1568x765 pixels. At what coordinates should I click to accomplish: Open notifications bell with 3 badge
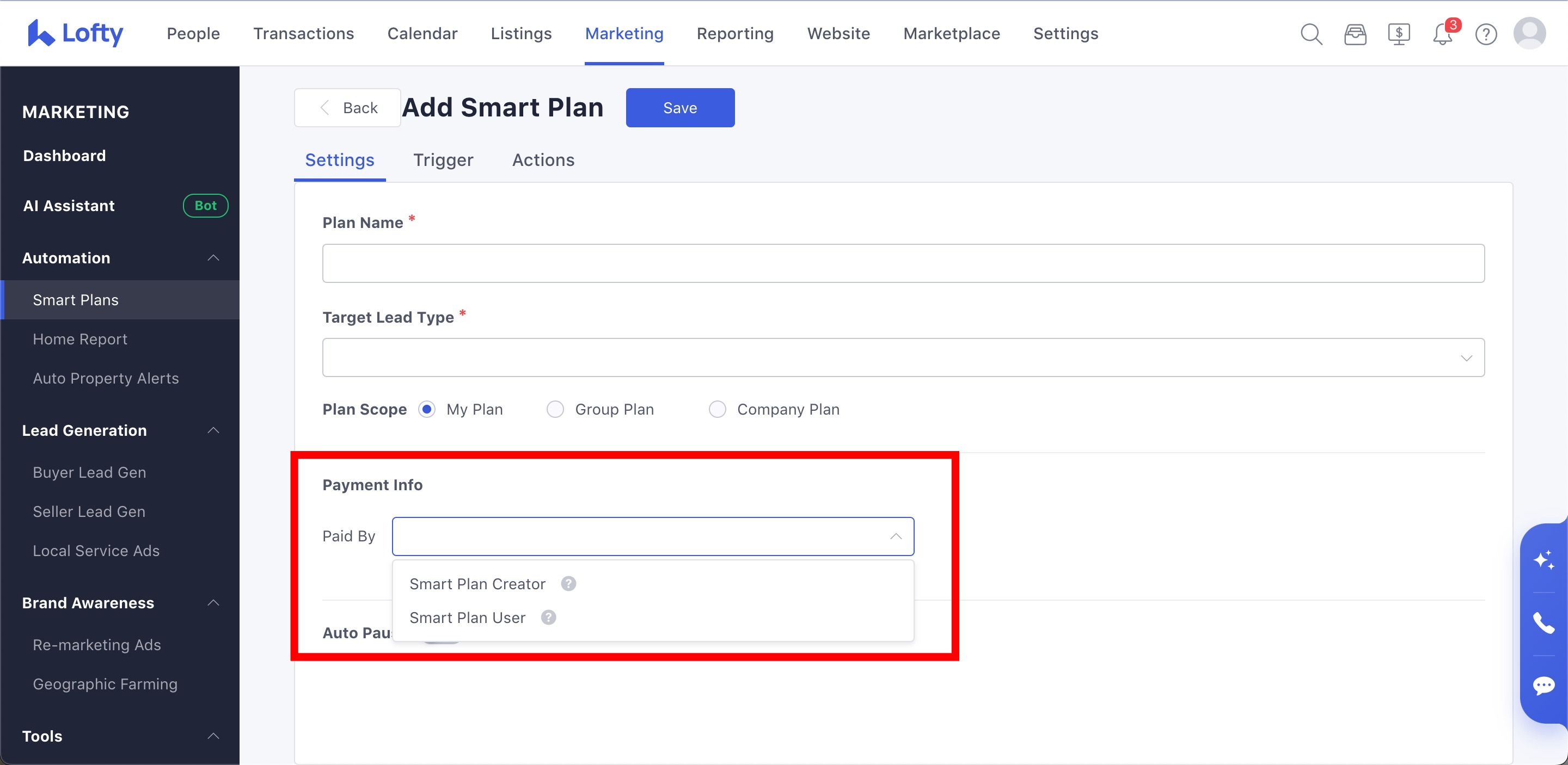(x=1443, y=34)
